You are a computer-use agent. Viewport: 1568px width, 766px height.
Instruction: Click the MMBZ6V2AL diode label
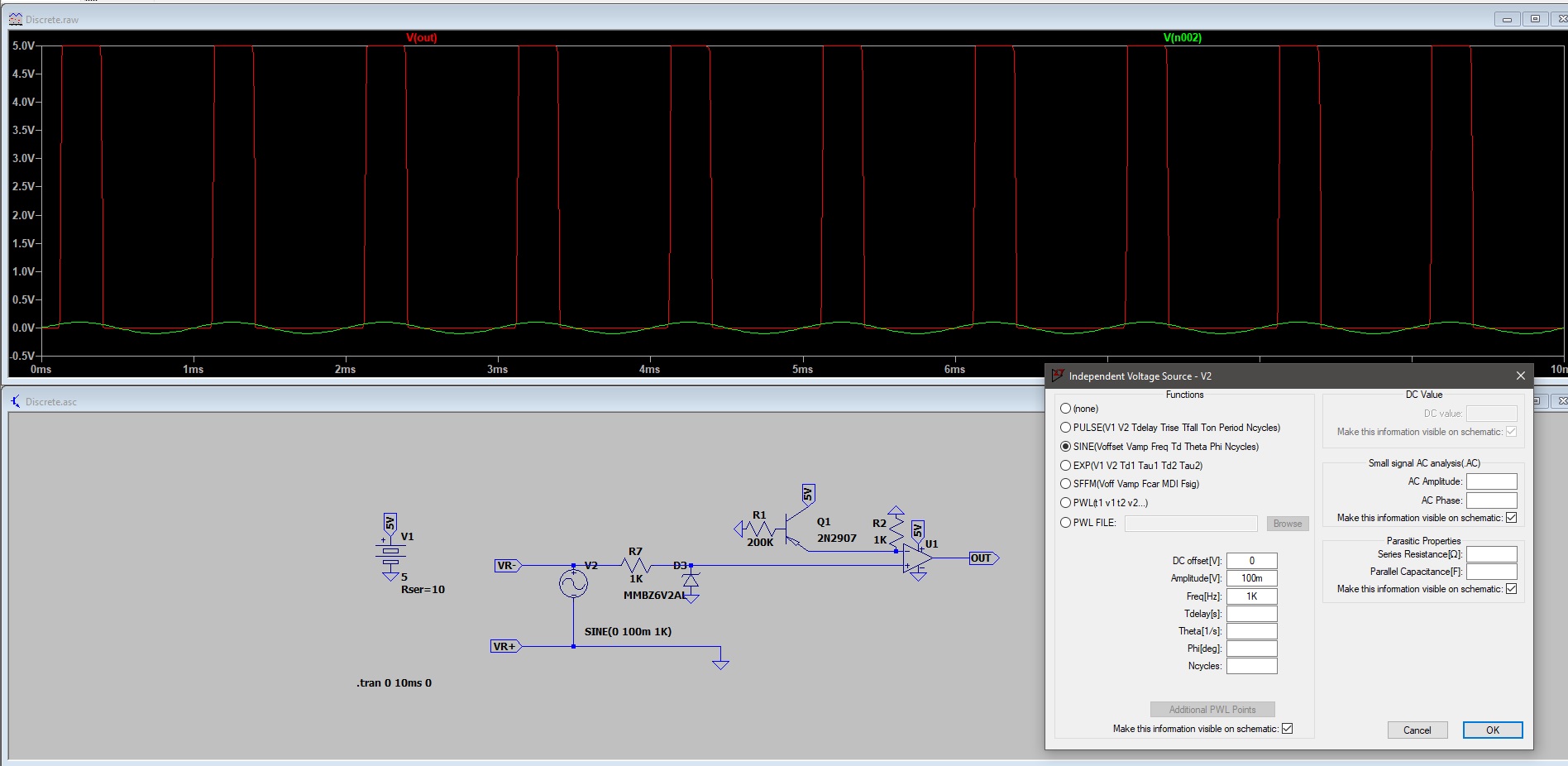(x=654, y=596)
